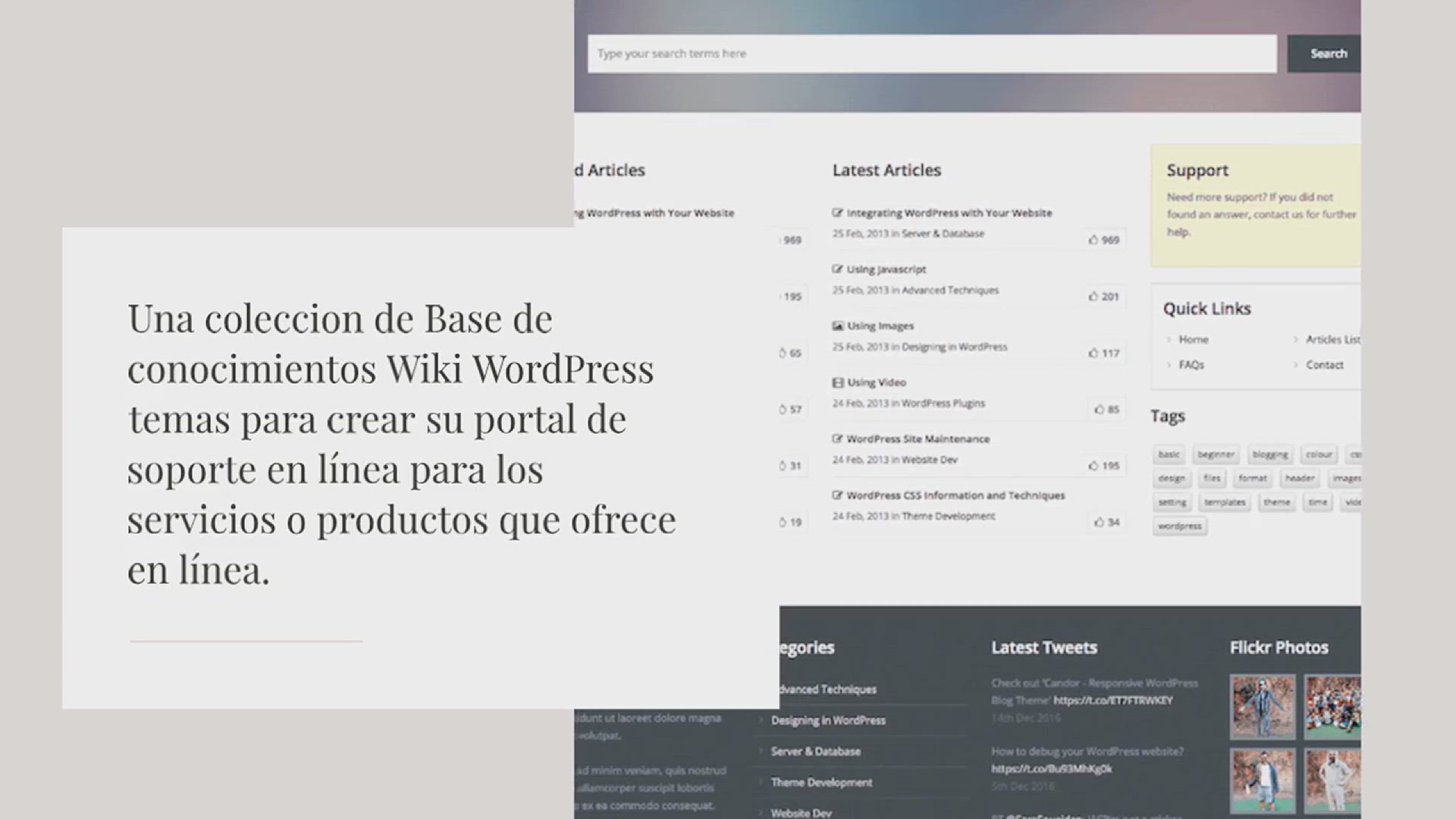
Task: Open Designing in WordPress footer category
Action: 828,720
